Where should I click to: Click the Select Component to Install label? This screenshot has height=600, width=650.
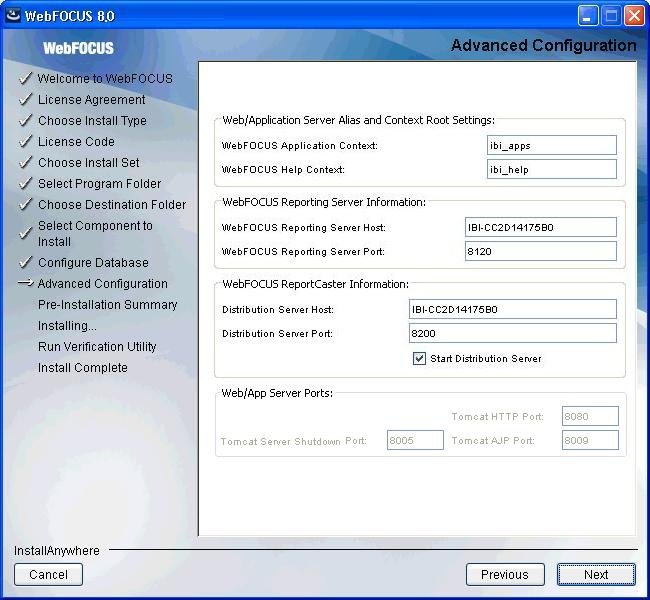click(x=95, y=233)
